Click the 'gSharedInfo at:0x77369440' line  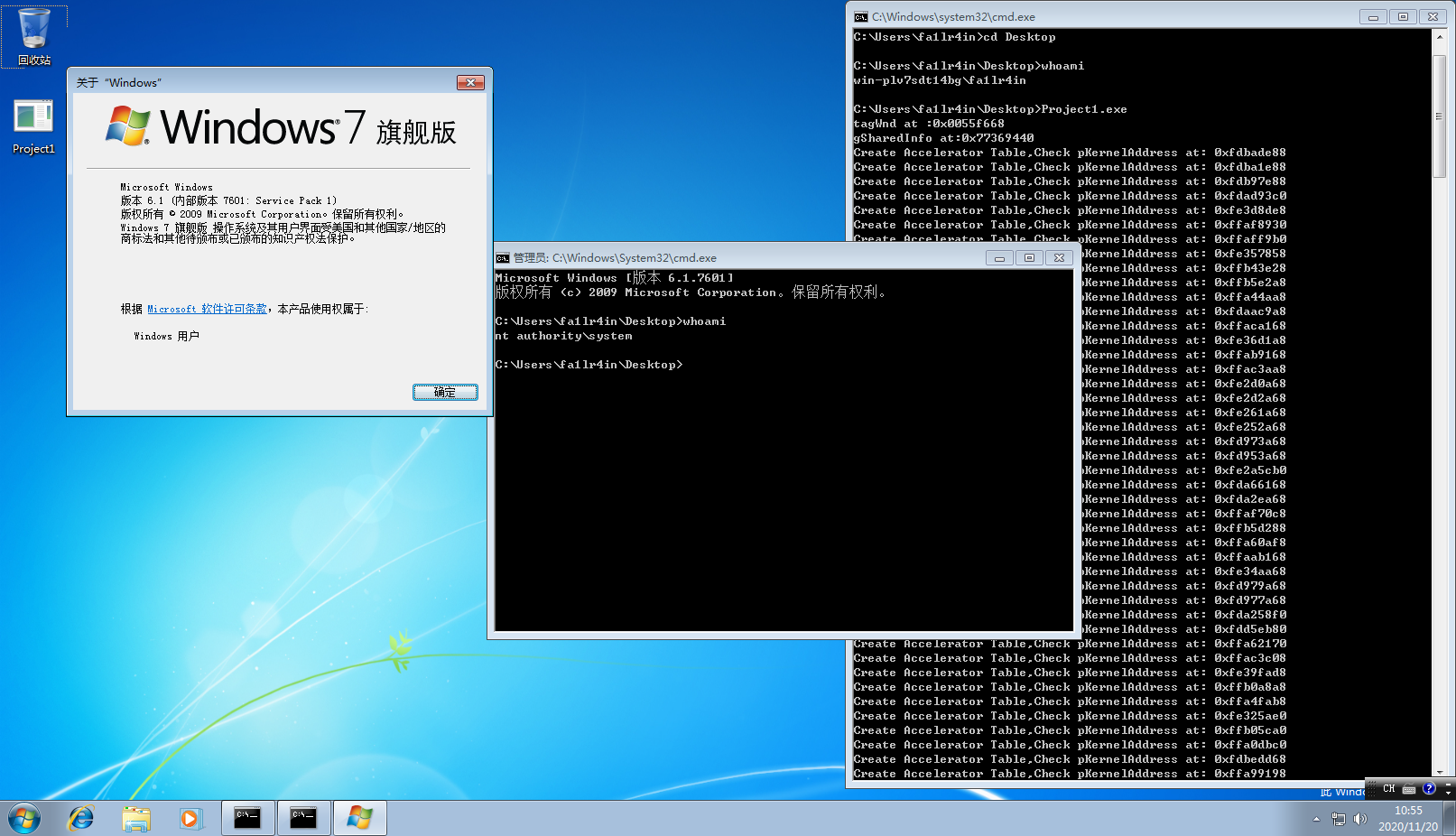(943, 138)
